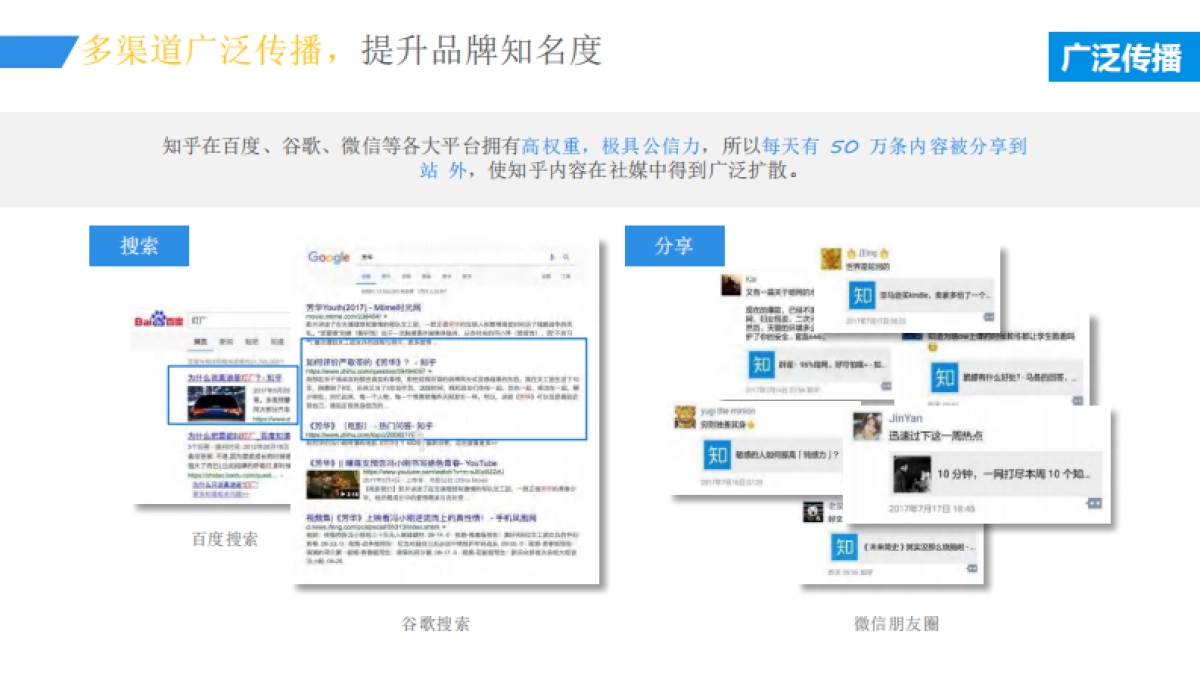Click the comment bubble icon on JinYan's post

coord(1092,503)
